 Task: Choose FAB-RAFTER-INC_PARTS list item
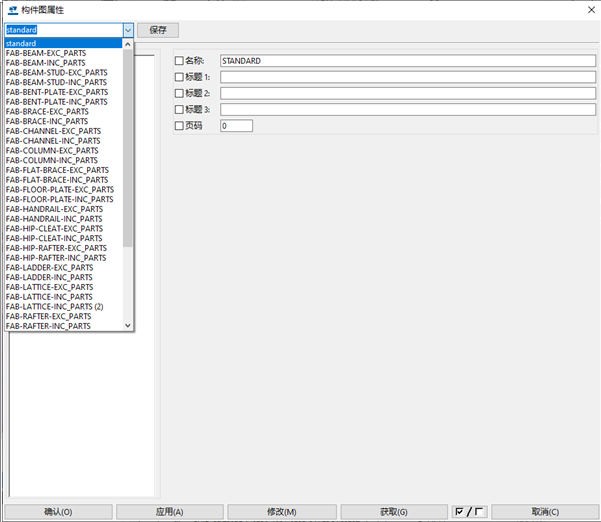tap(48, 326)
